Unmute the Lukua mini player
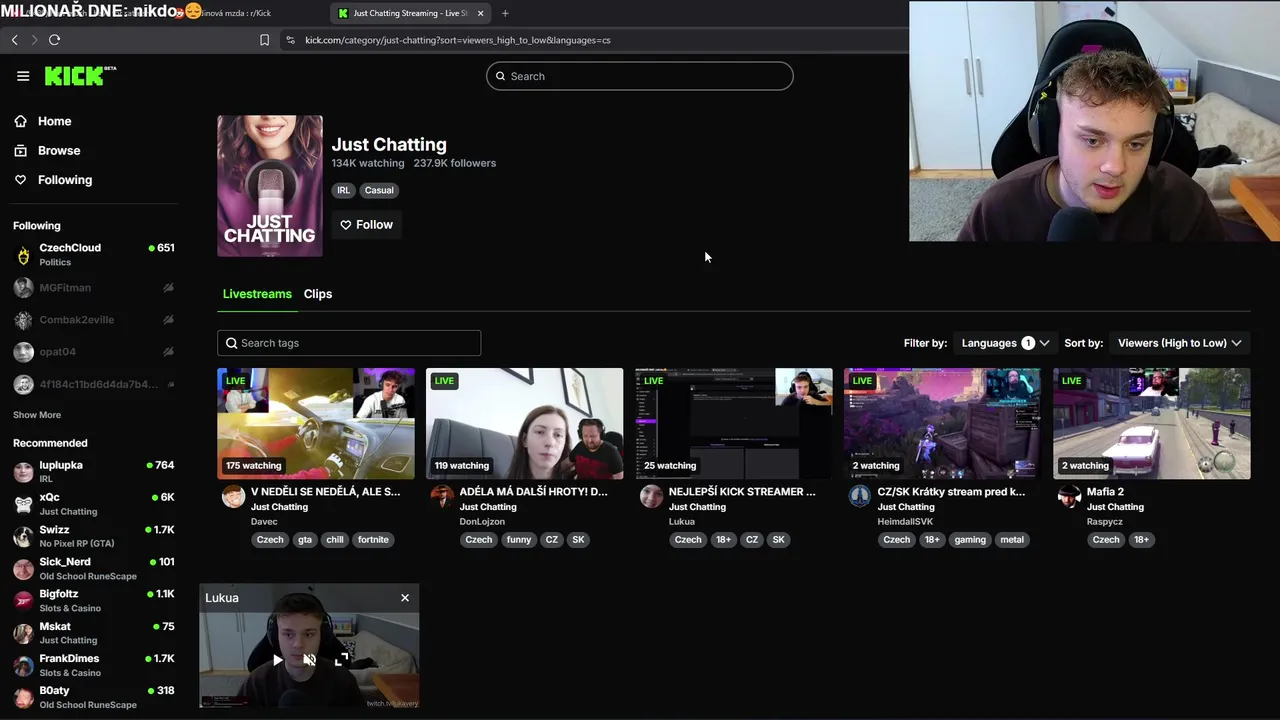The image size is (1280, 720). click(309, 660)
